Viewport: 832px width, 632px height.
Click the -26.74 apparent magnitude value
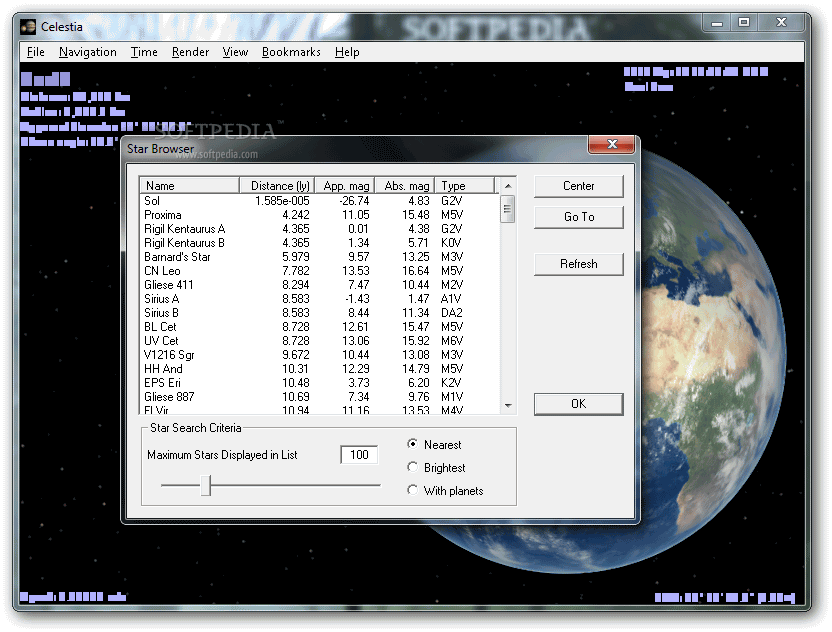coord(354,201)
